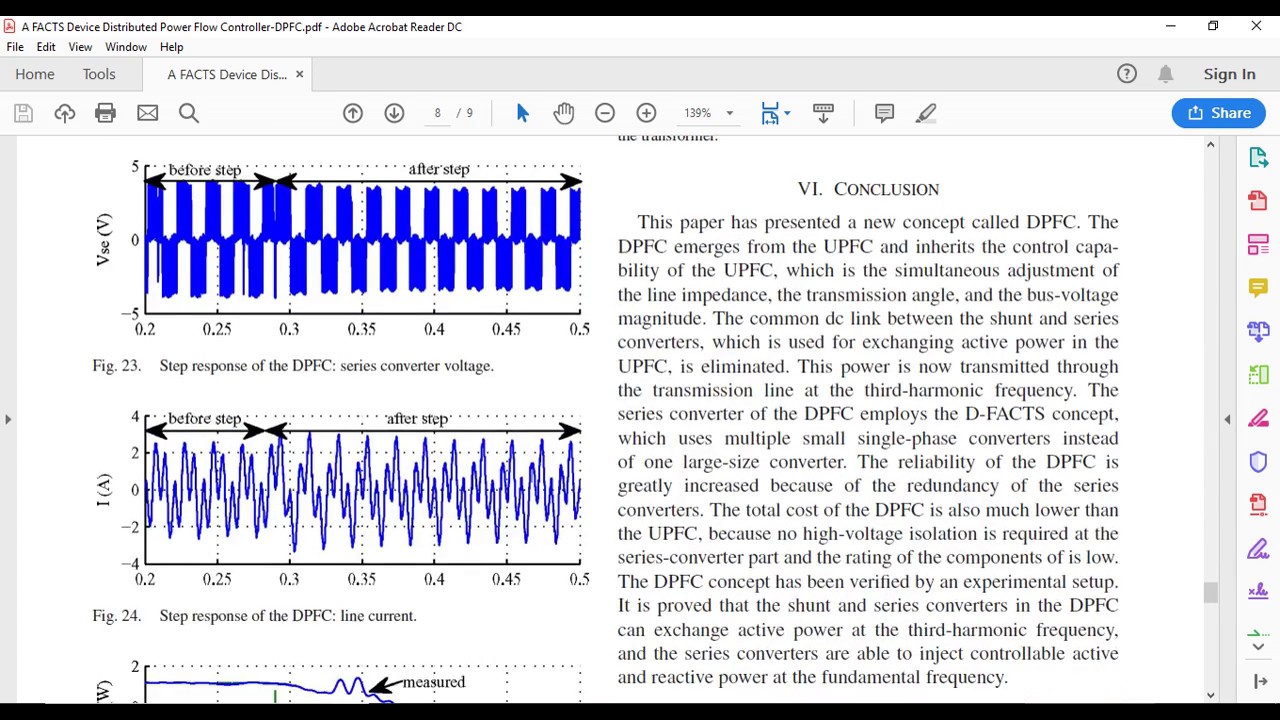1280x720 pixels.
Task: Show more tools chevron in sidebar
Action: click(x=1258, y=647)
